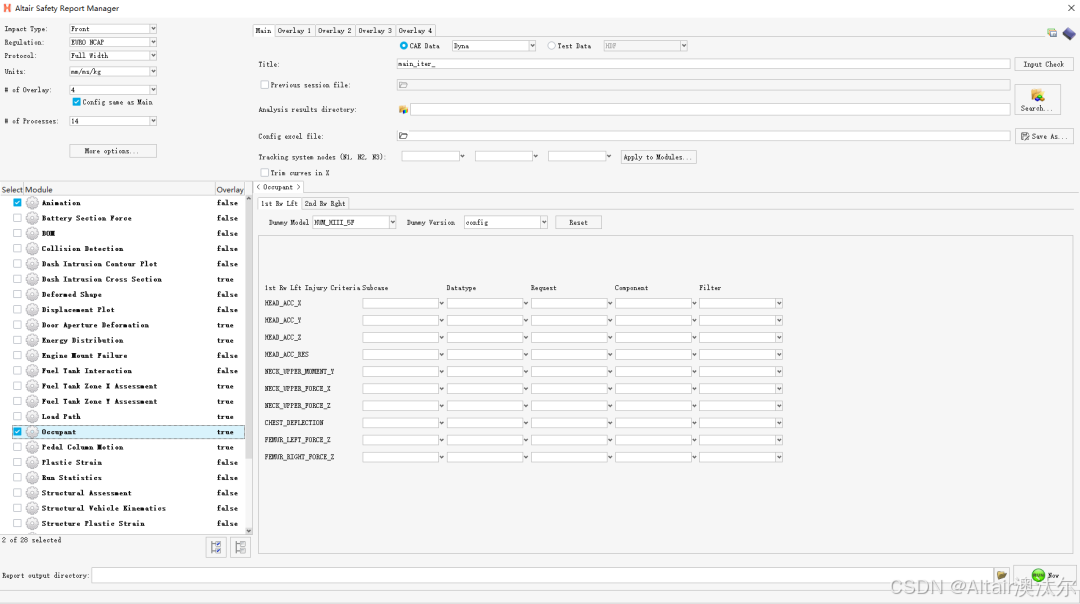Switch to the Overlay 2 tab
Screen dimensions: 1080x604
coord(334,30)
